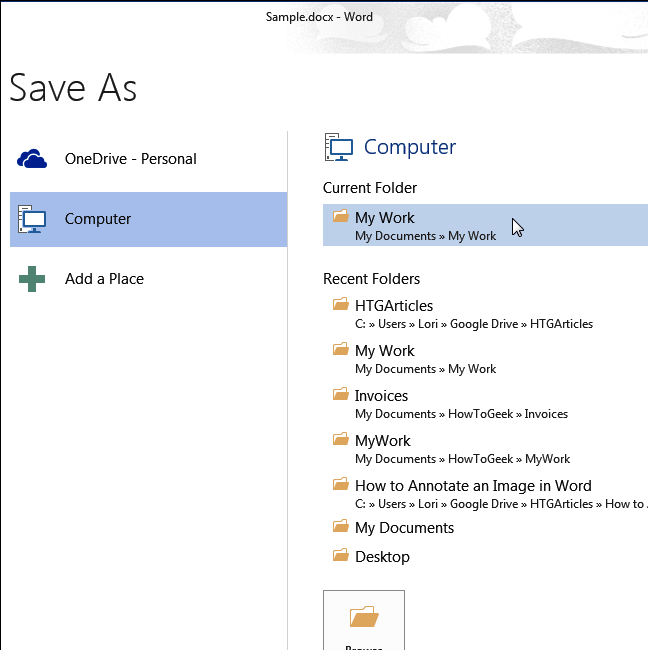Click the Computer icon in left pane

tap(32, 219)
